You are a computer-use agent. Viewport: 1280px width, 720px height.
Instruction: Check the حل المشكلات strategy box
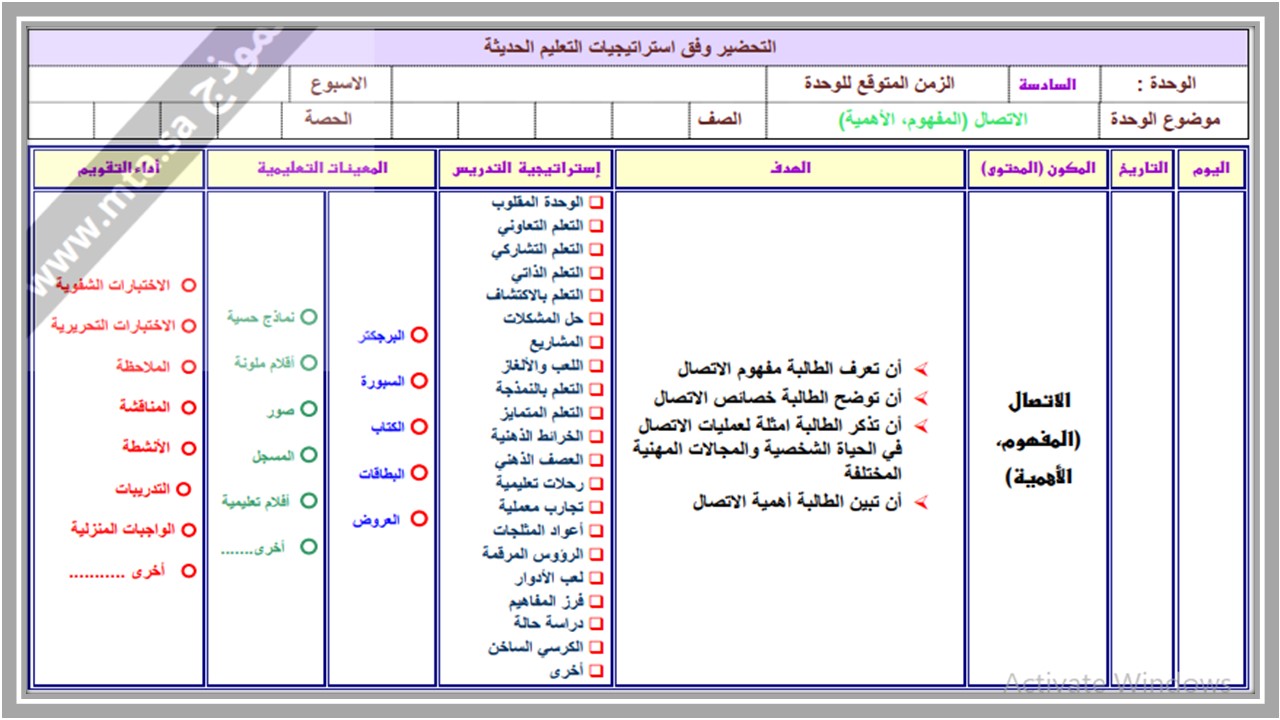pyautogui.click(x=596, y=319)
